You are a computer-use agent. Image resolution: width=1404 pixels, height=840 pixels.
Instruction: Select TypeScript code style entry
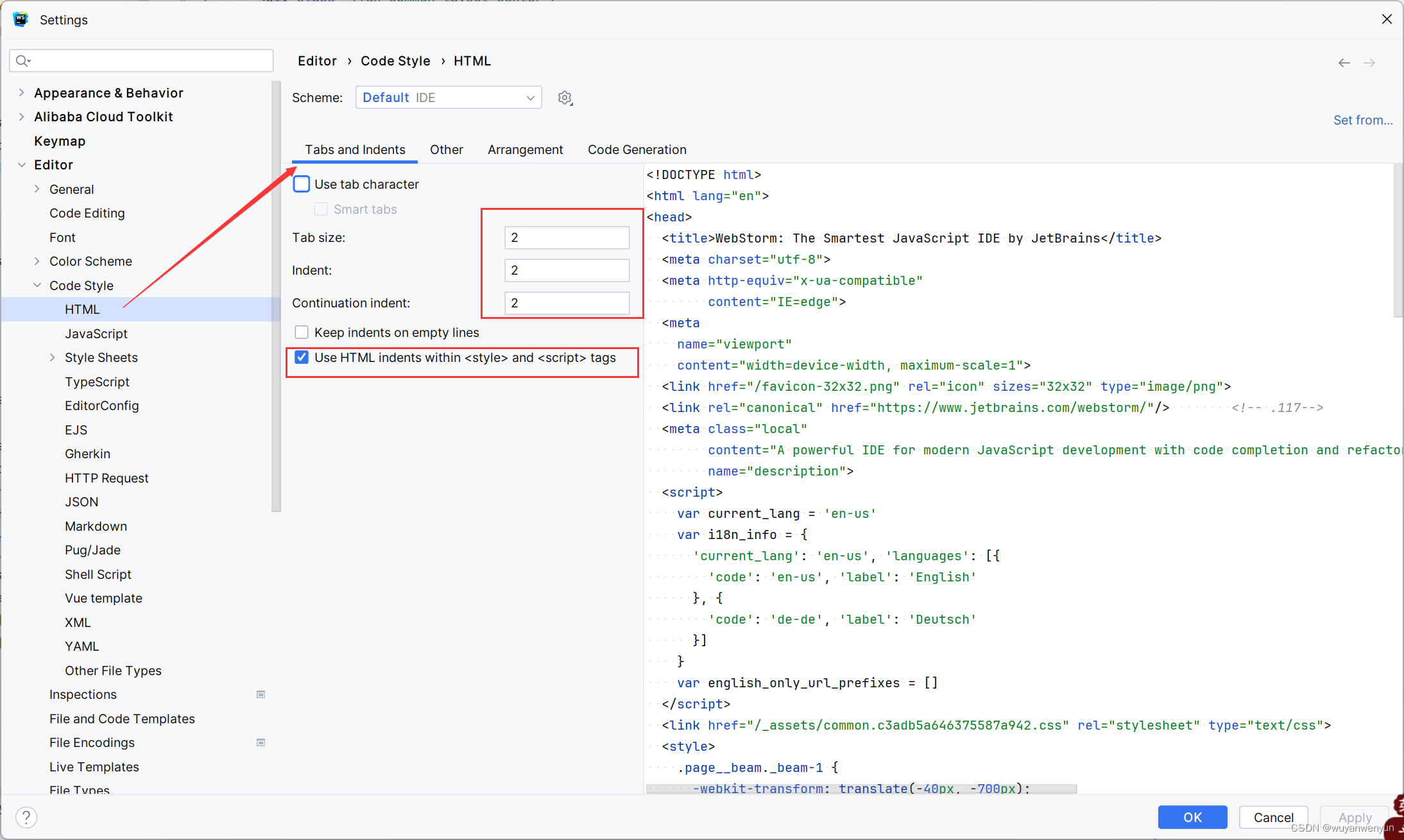(x=97, y=382)
